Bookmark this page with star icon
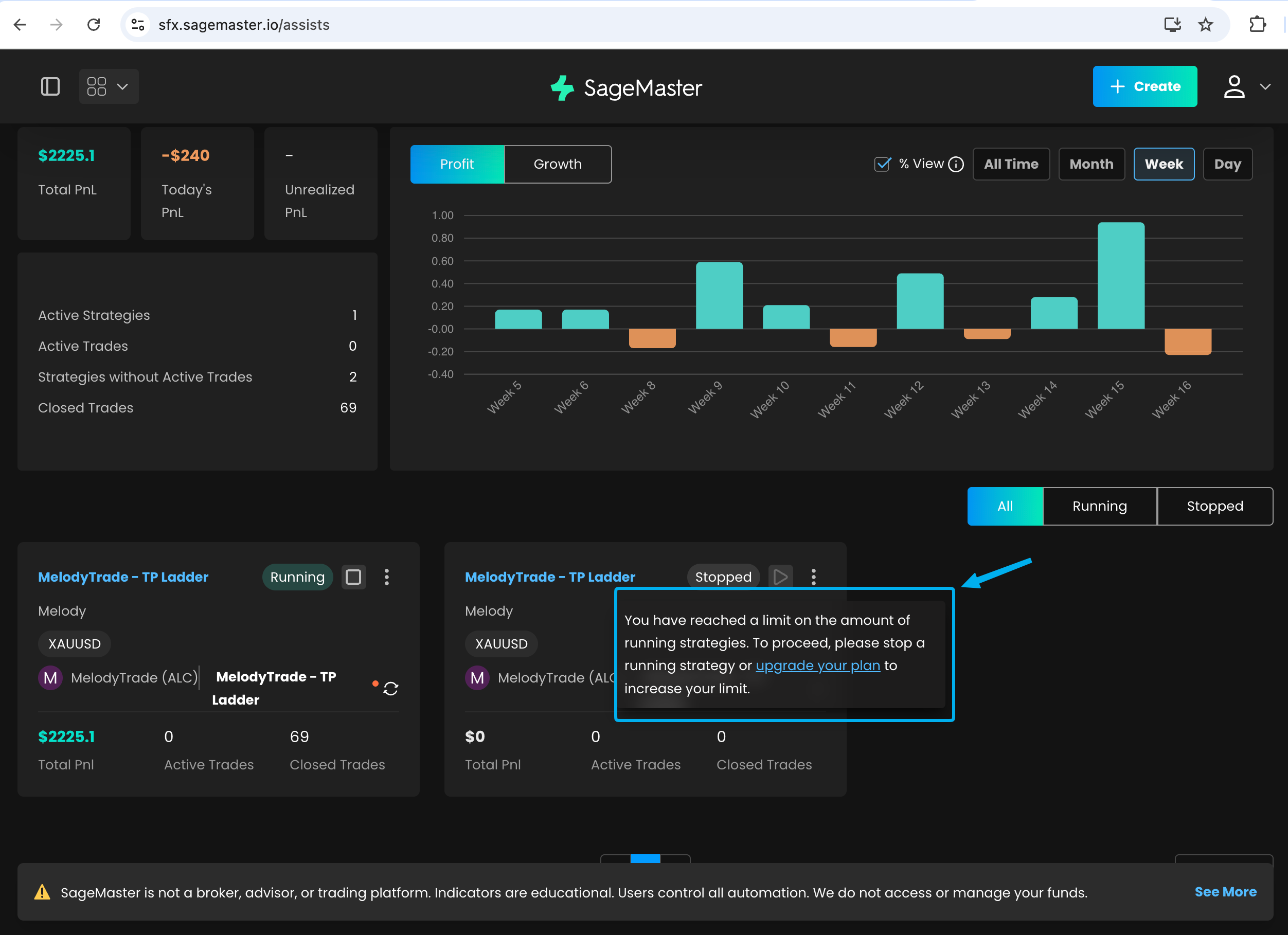1288x935 pixels. coord(1206,25)
